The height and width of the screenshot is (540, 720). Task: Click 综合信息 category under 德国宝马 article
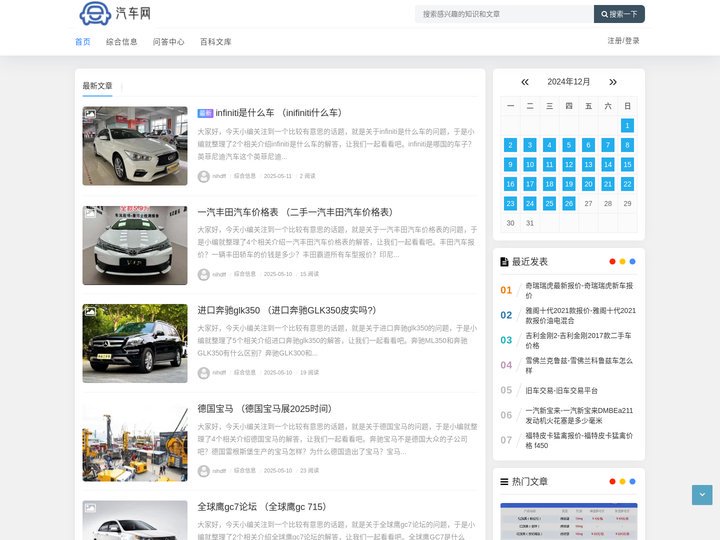[245, 471]
